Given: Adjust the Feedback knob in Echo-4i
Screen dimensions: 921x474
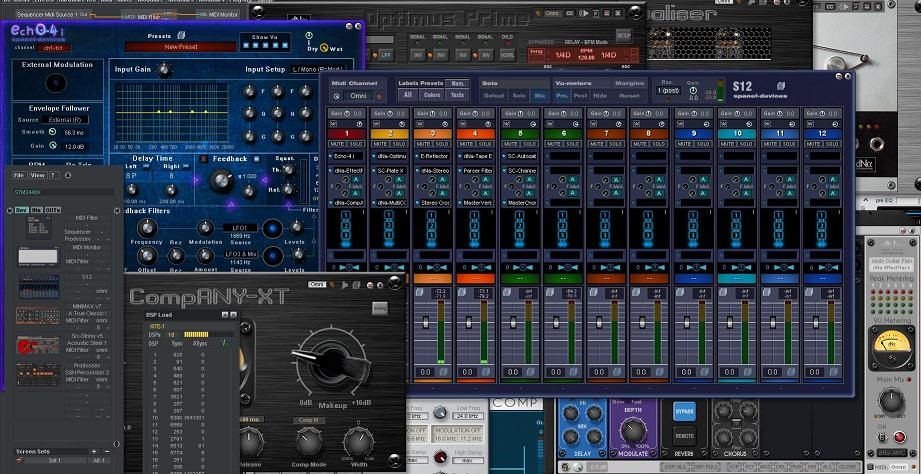Looking at the screenshot, I should pos(221,181).
